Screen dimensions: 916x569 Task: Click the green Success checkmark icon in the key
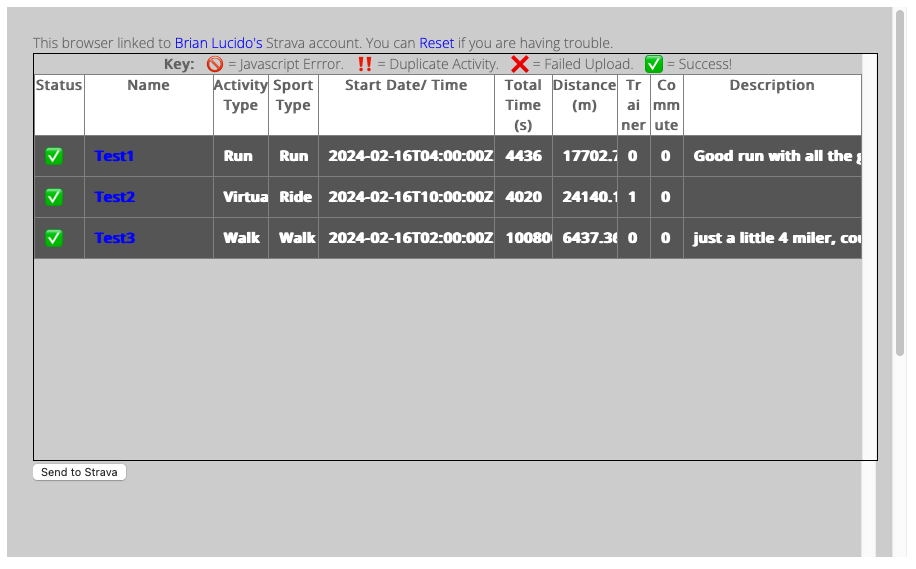point(654,64)
